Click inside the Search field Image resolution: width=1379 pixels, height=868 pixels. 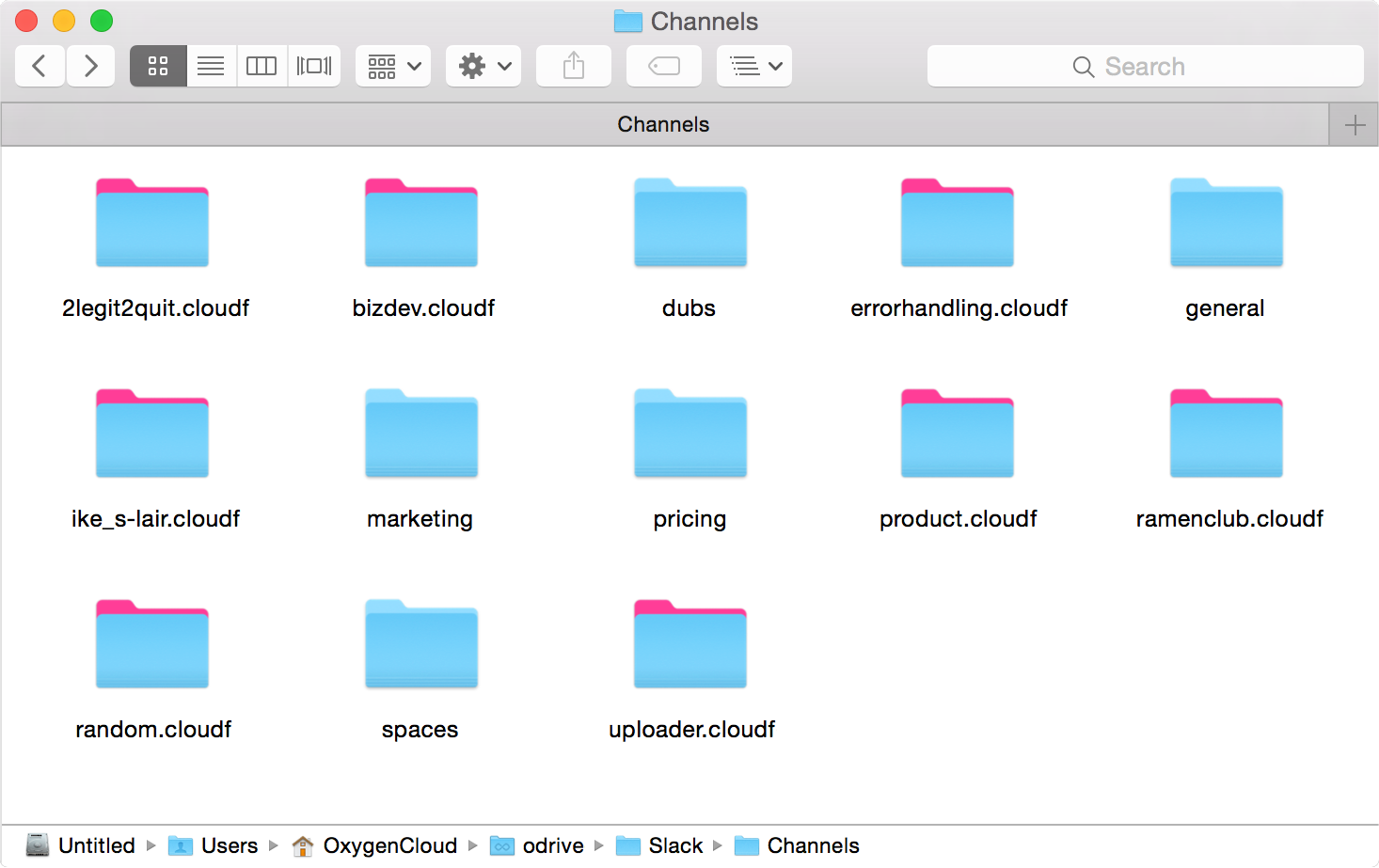(x=1144, y=66)
